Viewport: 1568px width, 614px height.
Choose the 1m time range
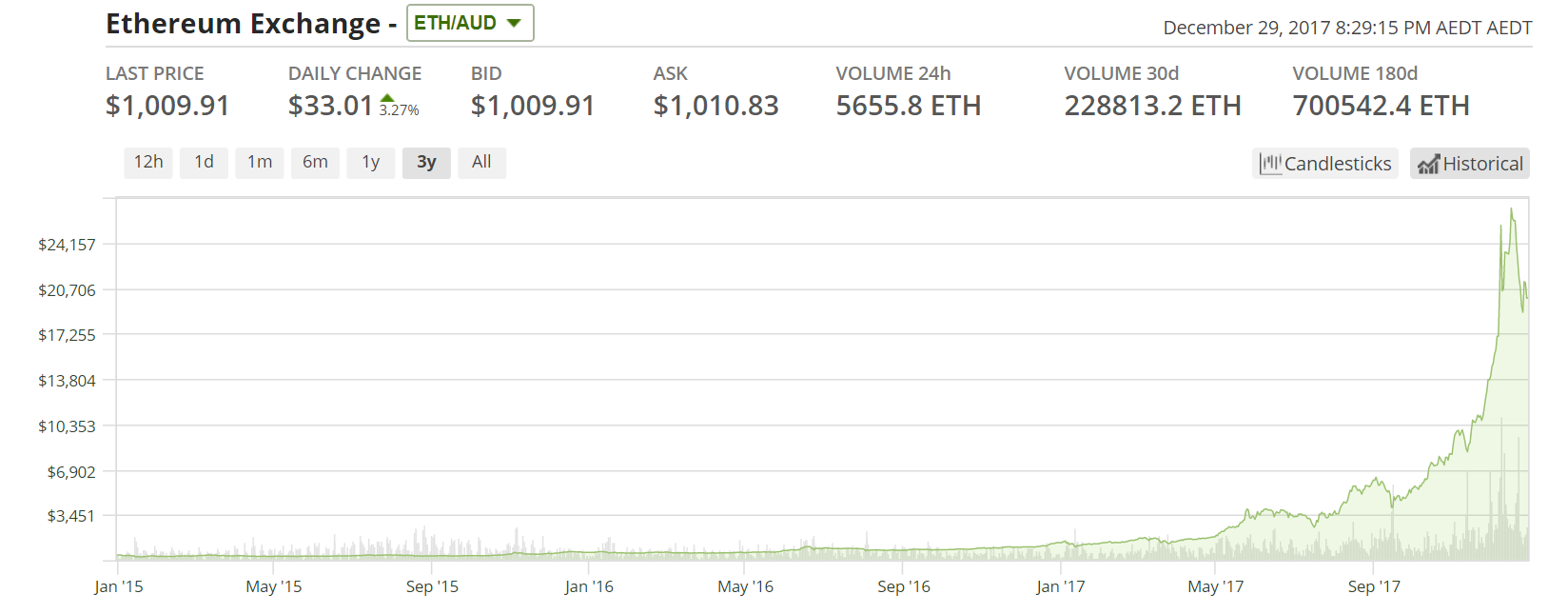click(x=260, y=162)
